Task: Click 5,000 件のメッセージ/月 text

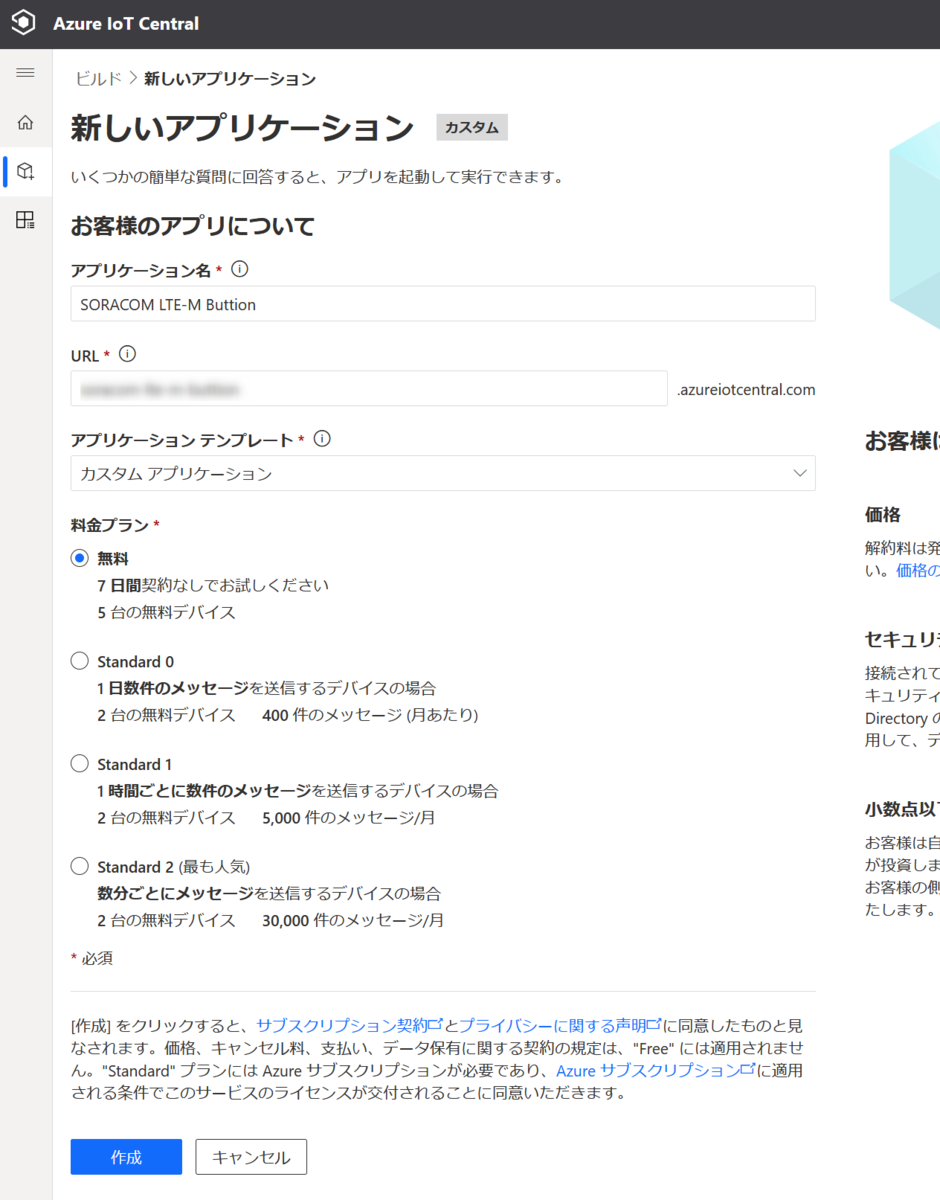Action: pyautogui.click(x=349, y=817)
